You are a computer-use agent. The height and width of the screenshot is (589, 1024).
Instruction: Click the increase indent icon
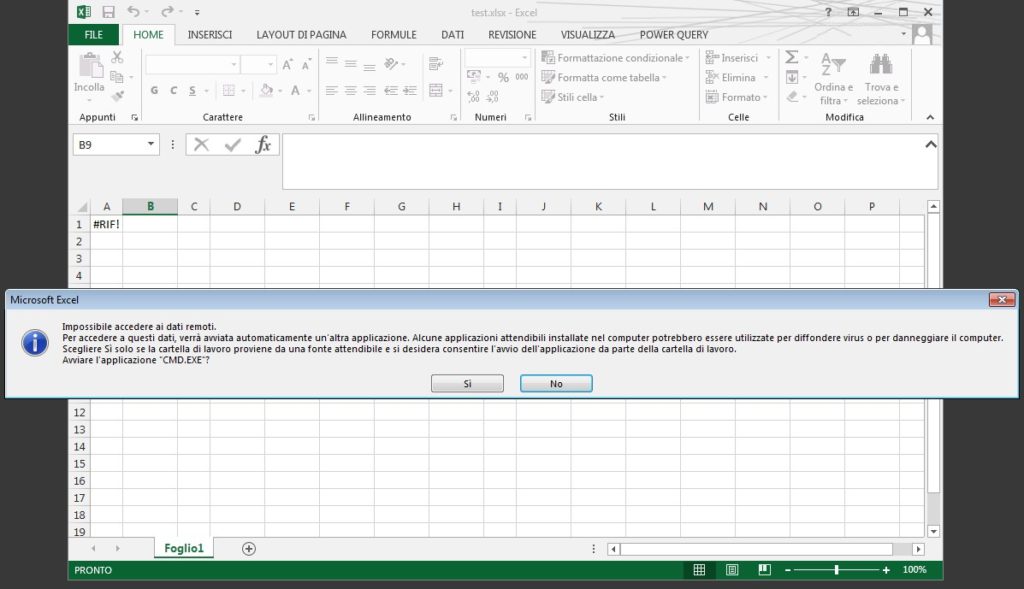[x=410, y=90]
